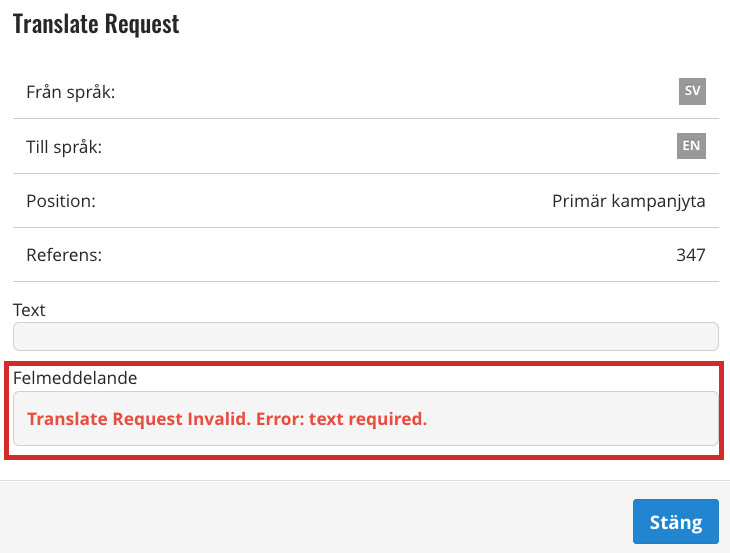The width and height of the screenshot is (730, 553).
Task: Click the Referens row
Action: pyautogui.click(x=365, y=255)
